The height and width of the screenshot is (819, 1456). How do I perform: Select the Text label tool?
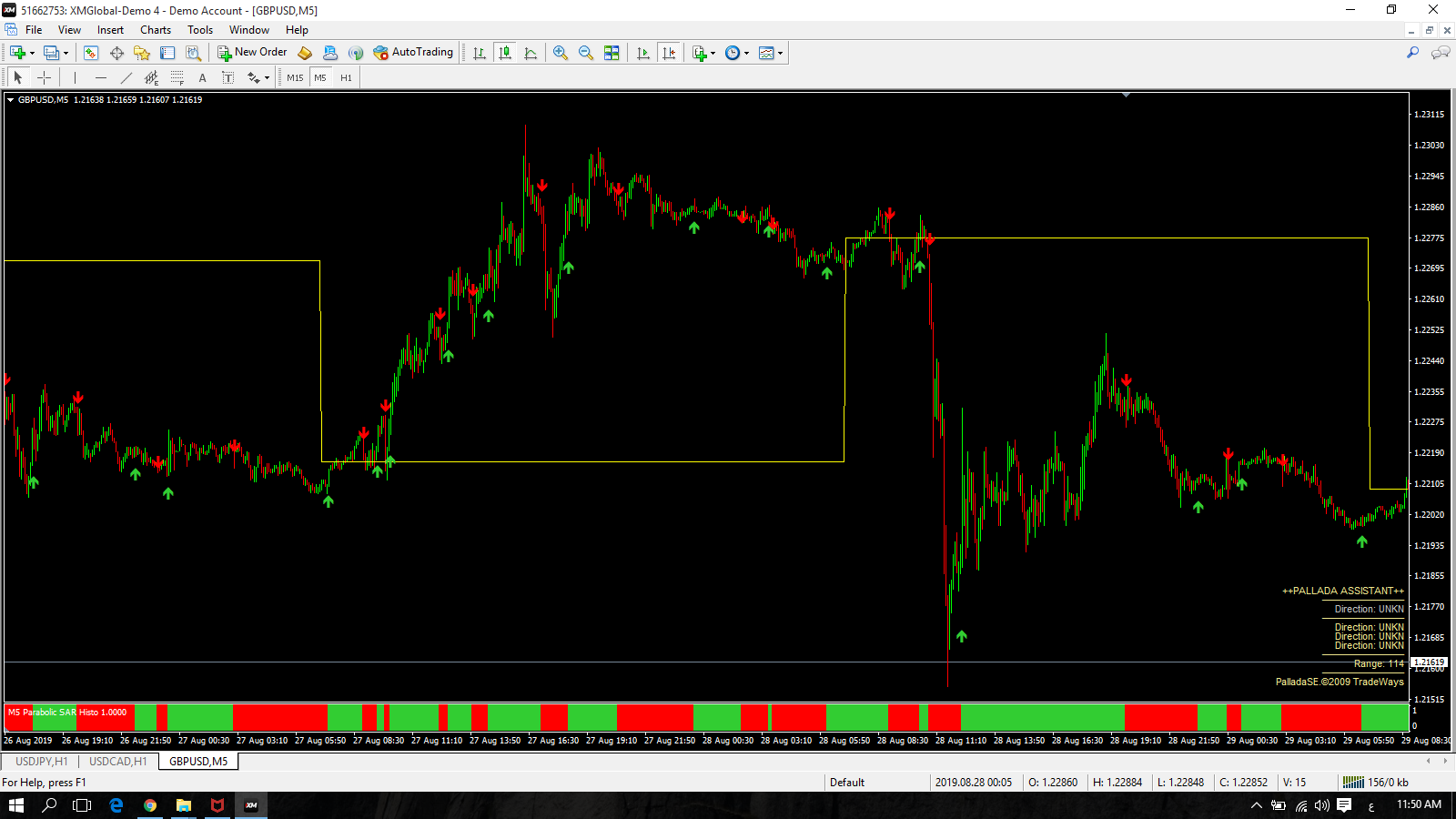(203, 78)
